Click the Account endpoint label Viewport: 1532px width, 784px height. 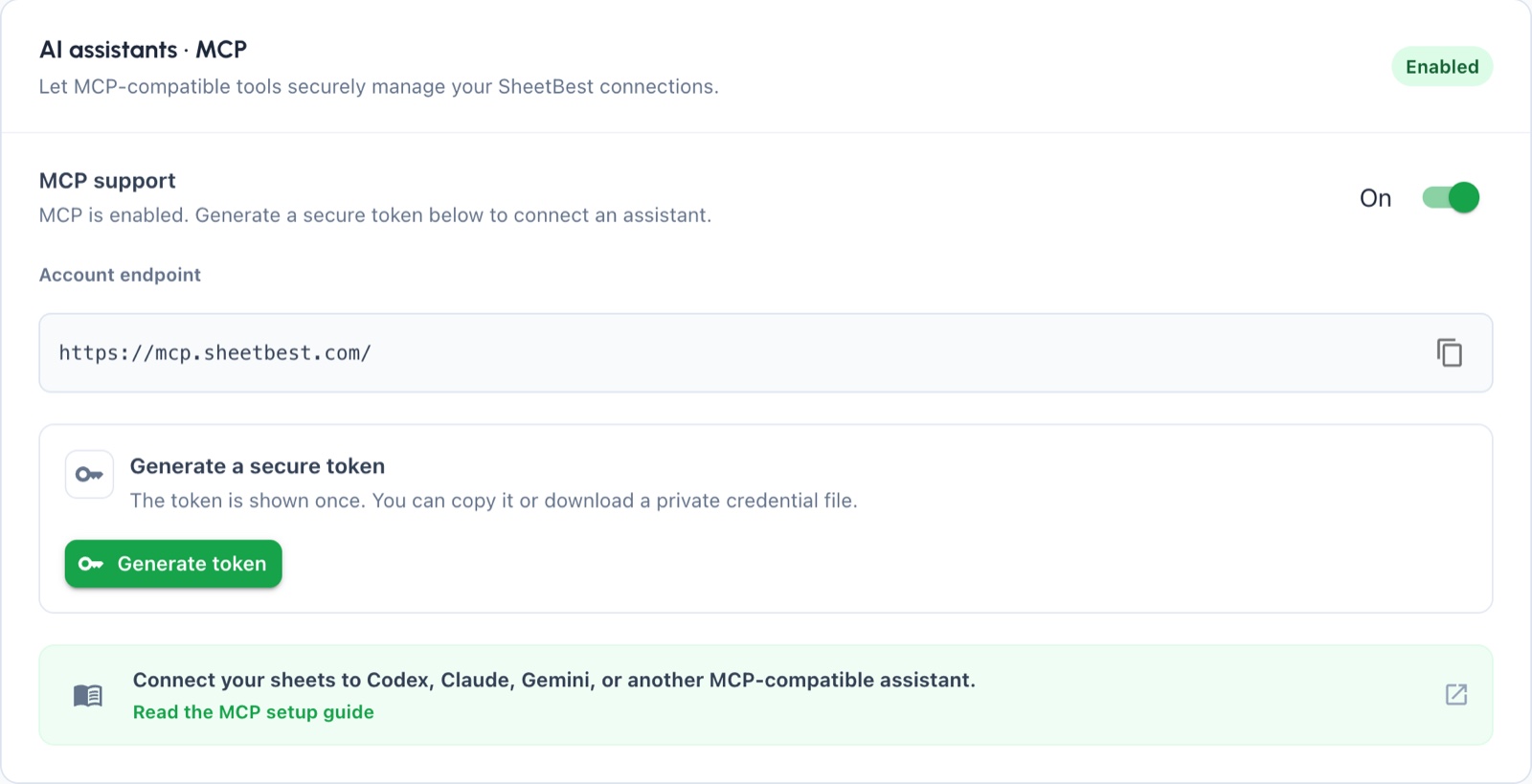point(120,275)
